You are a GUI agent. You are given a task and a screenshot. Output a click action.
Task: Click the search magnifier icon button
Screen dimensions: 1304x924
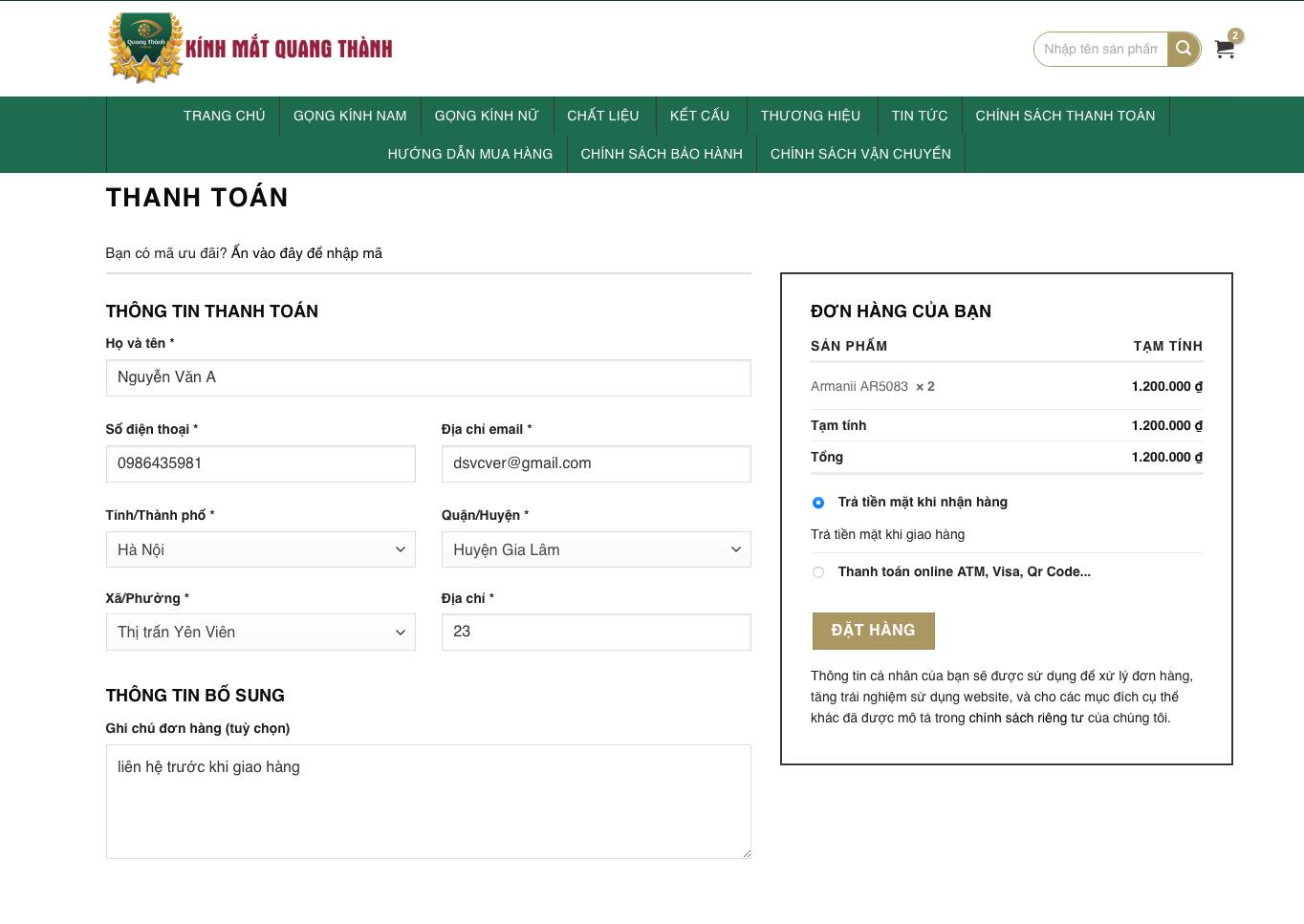pos(1184,49)
